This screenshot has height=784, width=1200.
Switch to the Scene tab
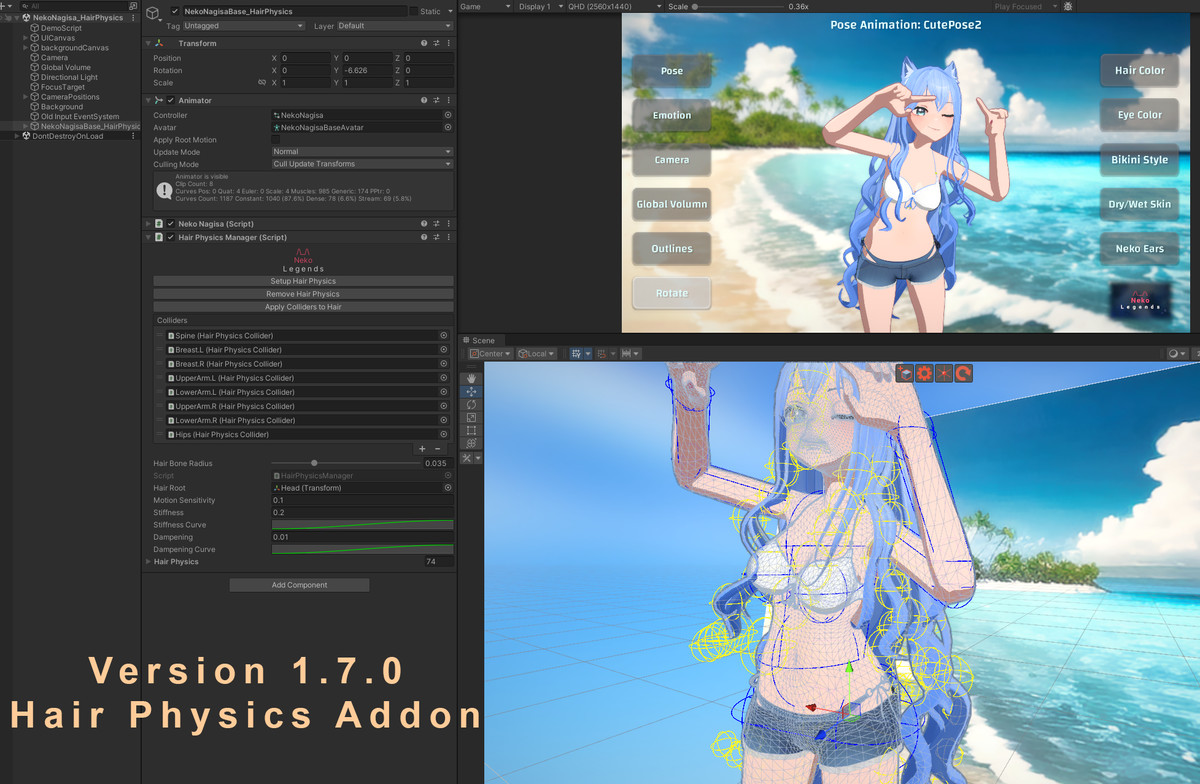479,341
